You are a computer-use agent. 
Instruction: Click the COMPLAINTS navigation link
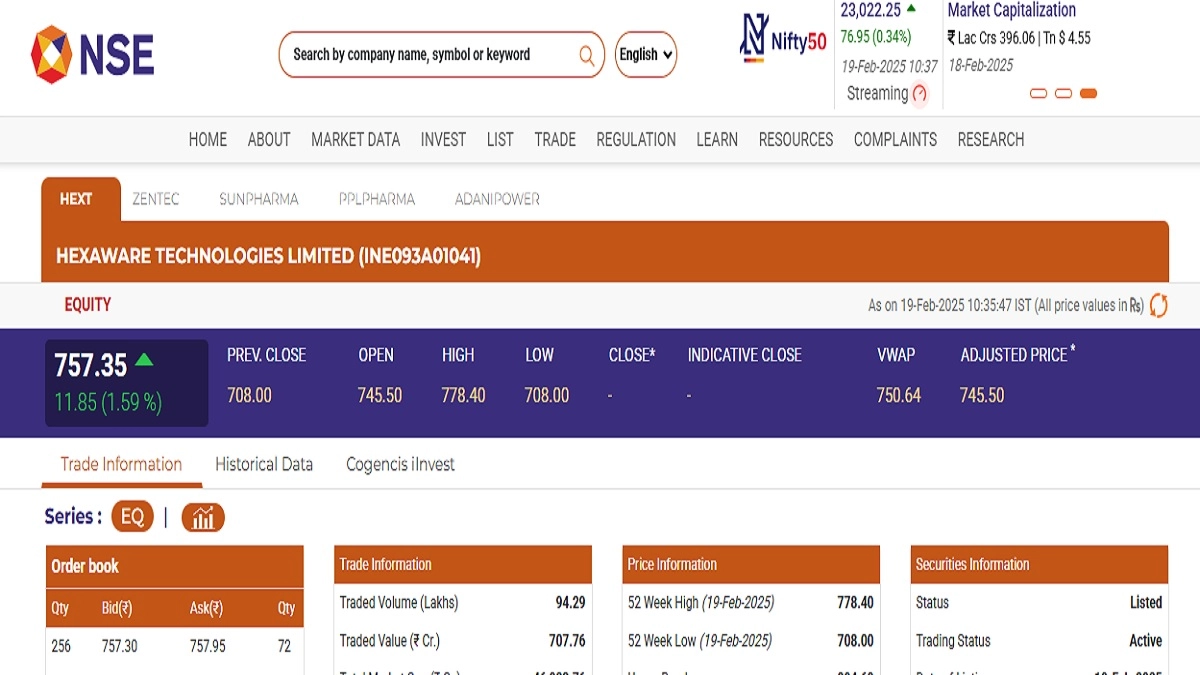coord(895,140)
